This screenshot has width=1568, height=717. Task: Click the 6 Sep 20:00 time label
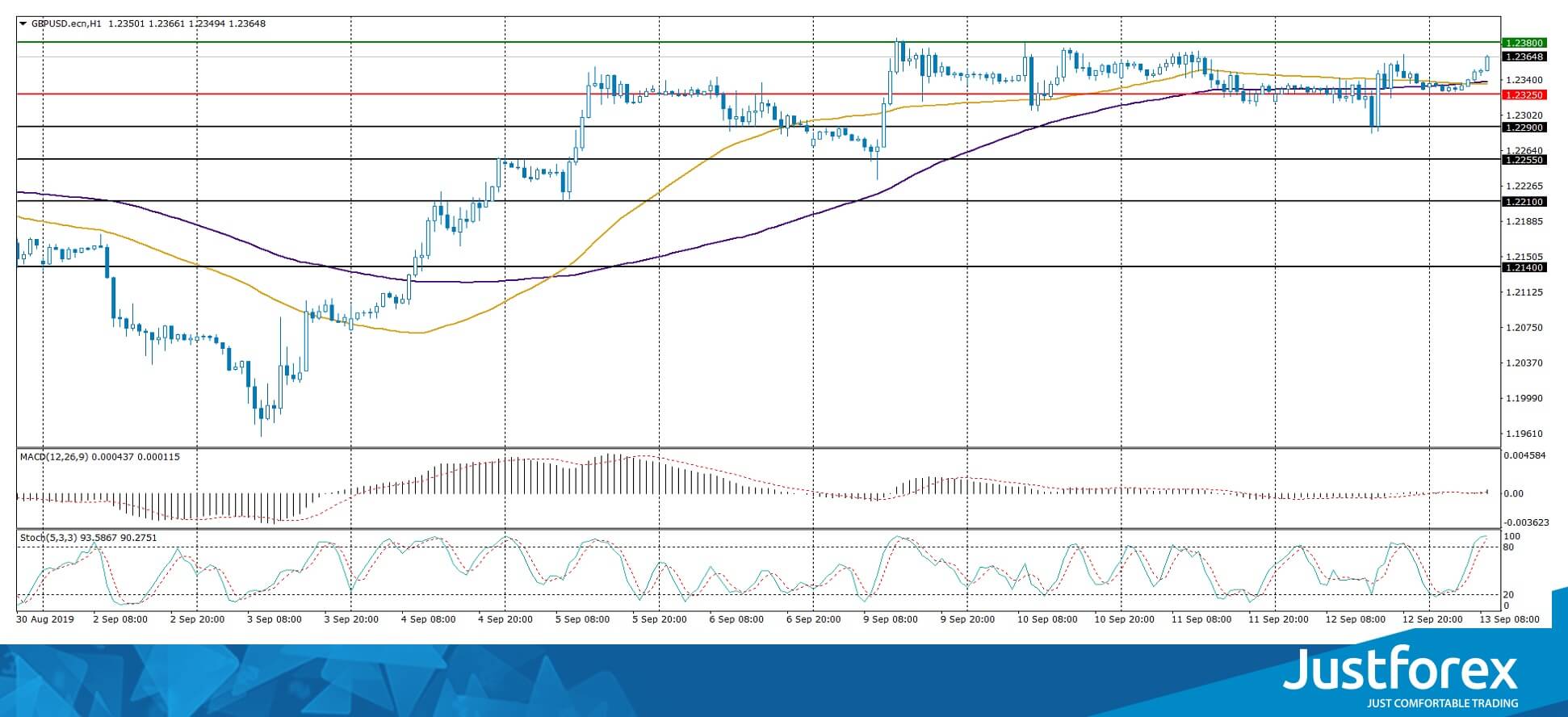point(814,620)
